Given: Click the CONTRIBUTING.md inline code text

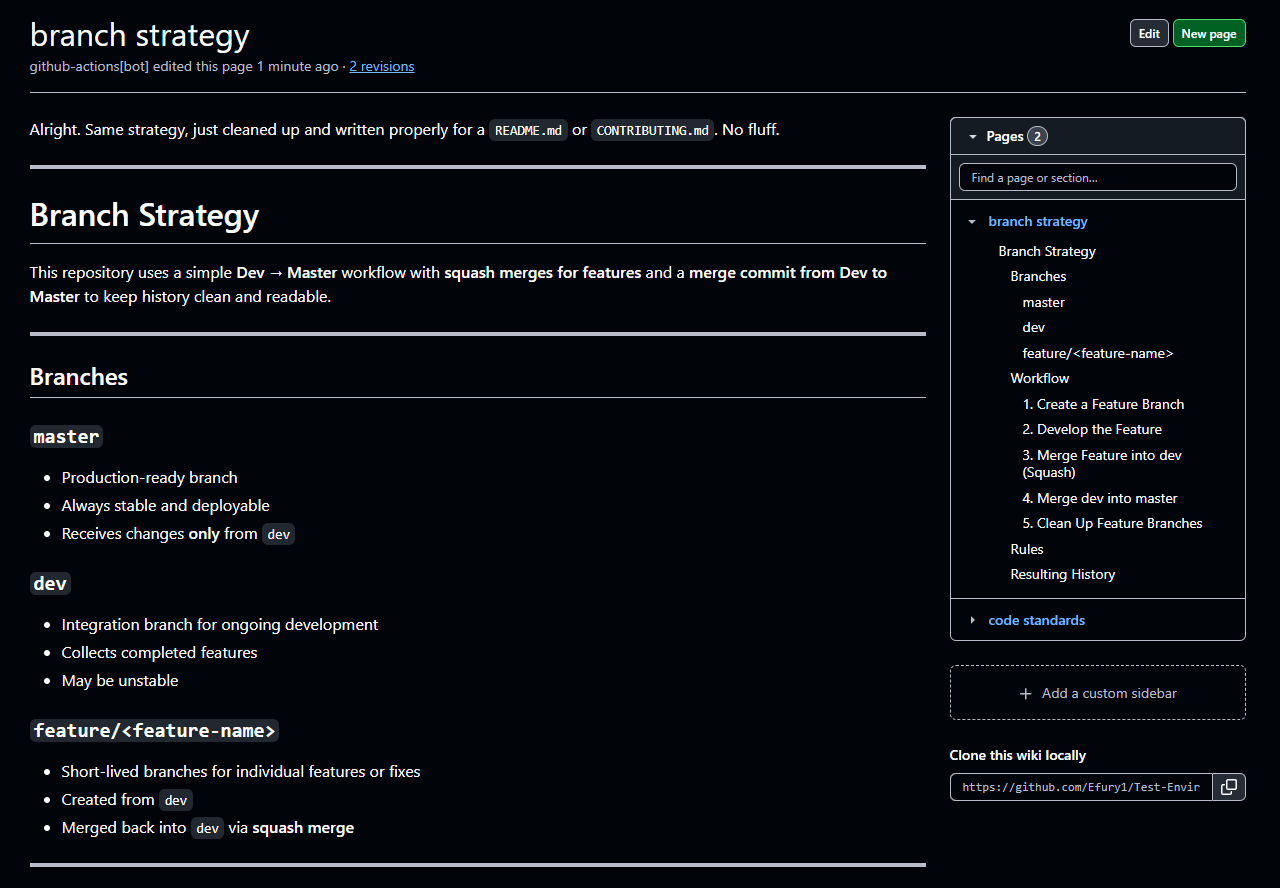Looking at the screenshot, I should click(x=653, y=130).
